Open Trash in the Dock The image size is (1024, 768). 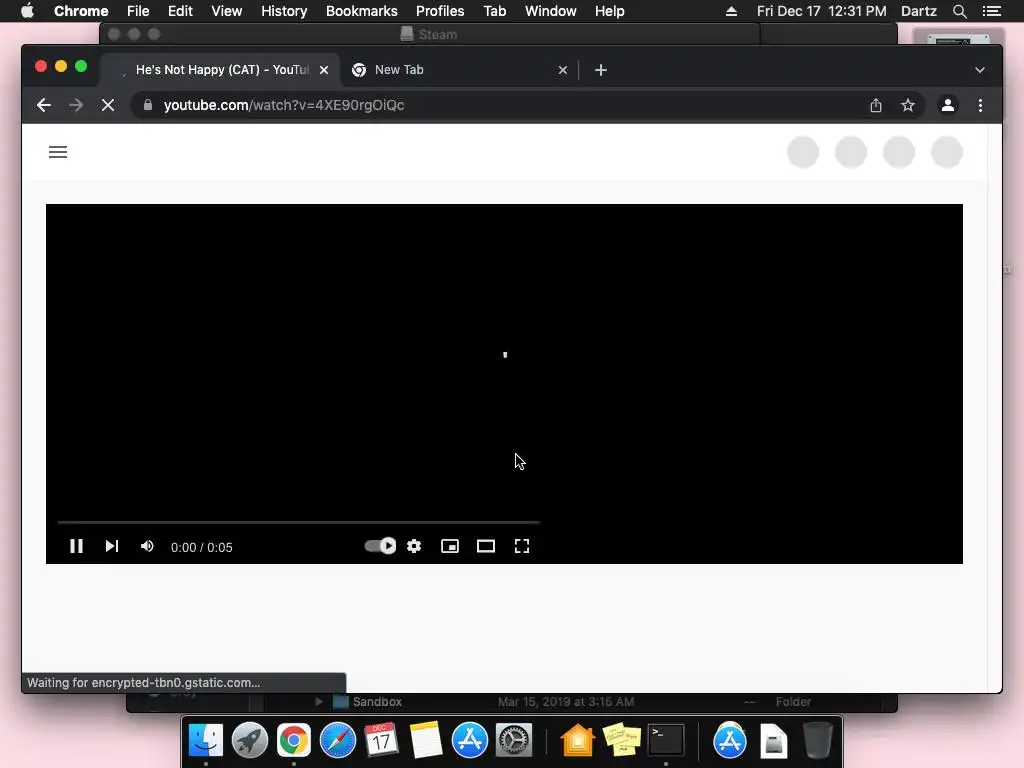(817, 741)
